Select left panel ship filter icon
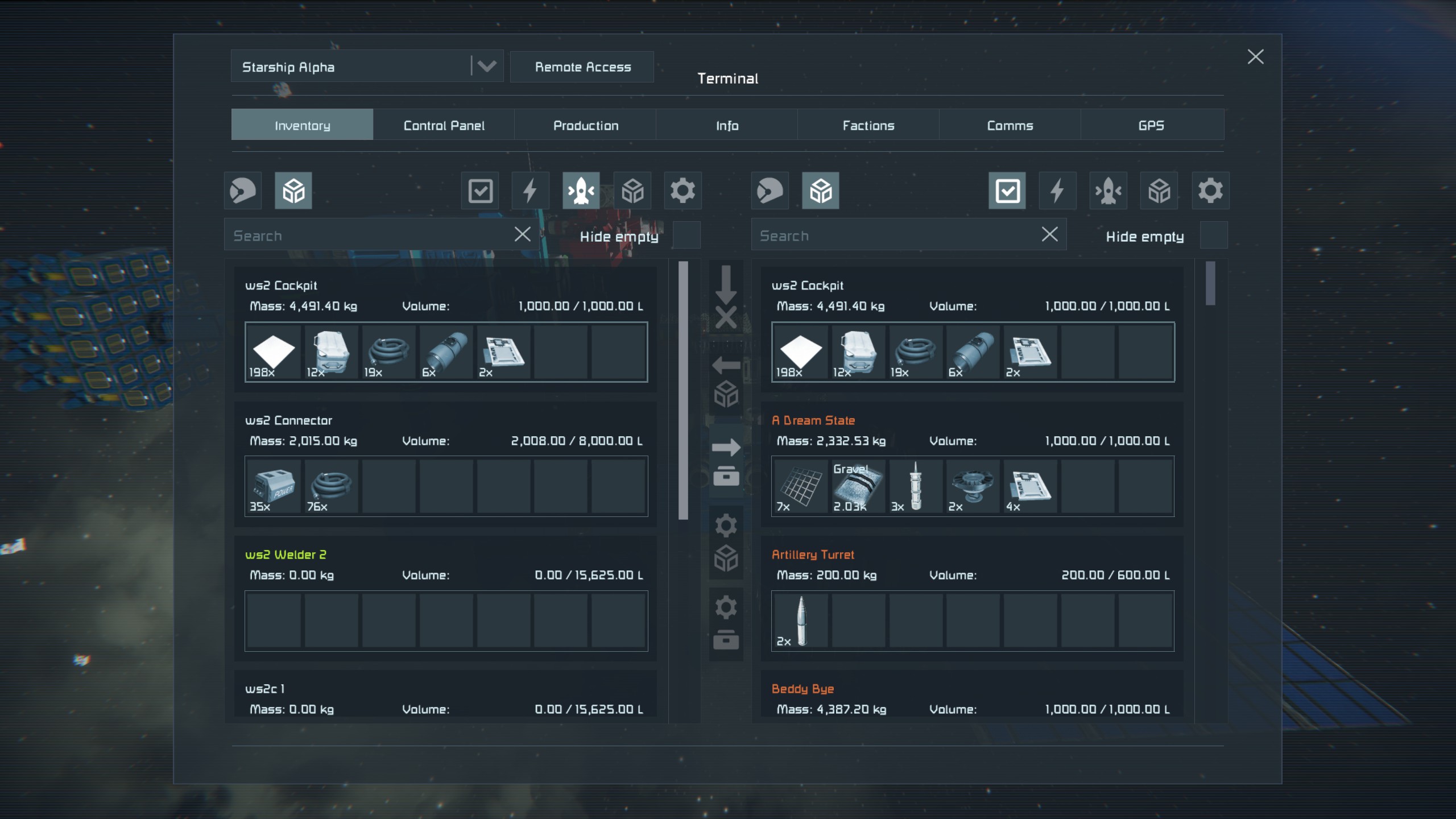 click(x=581, y=191)
